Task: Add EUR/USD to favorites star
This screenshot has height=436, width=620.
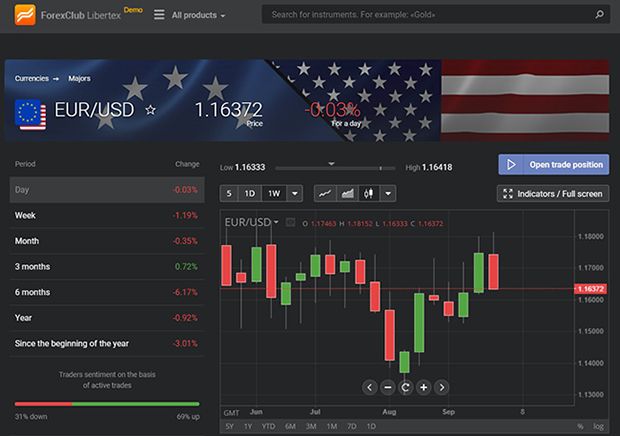Action: 151,110
